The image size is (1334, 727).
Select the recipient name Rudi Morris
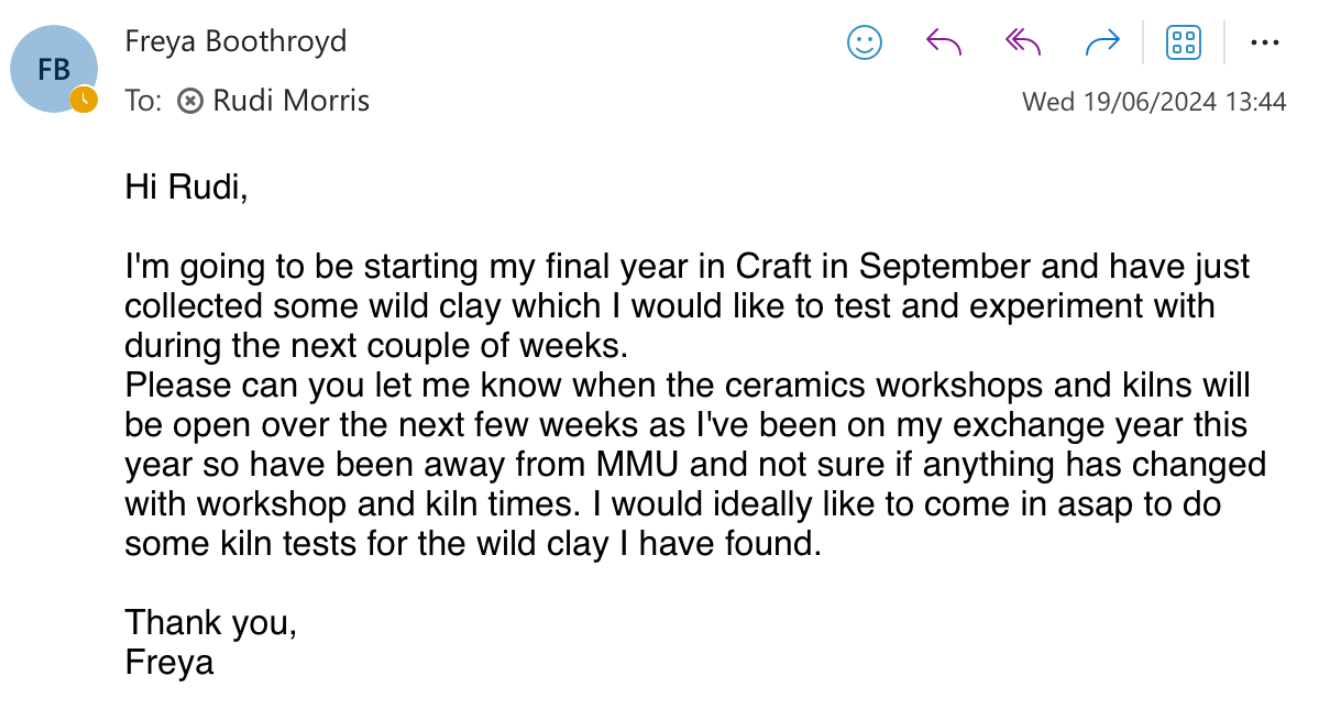pyautogui.click(x=291, y=100)
